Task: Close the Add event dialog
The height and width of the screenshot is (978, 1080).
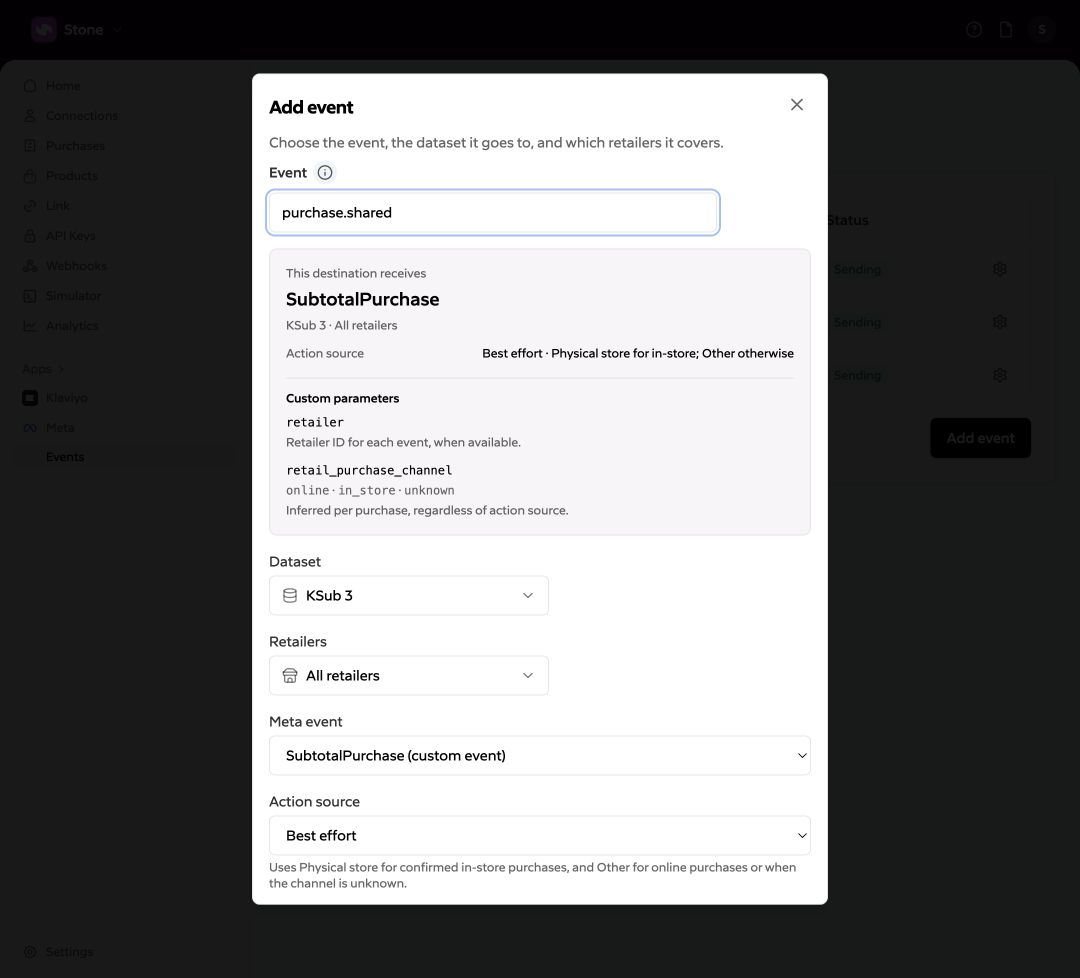Action: click(796, 105)
